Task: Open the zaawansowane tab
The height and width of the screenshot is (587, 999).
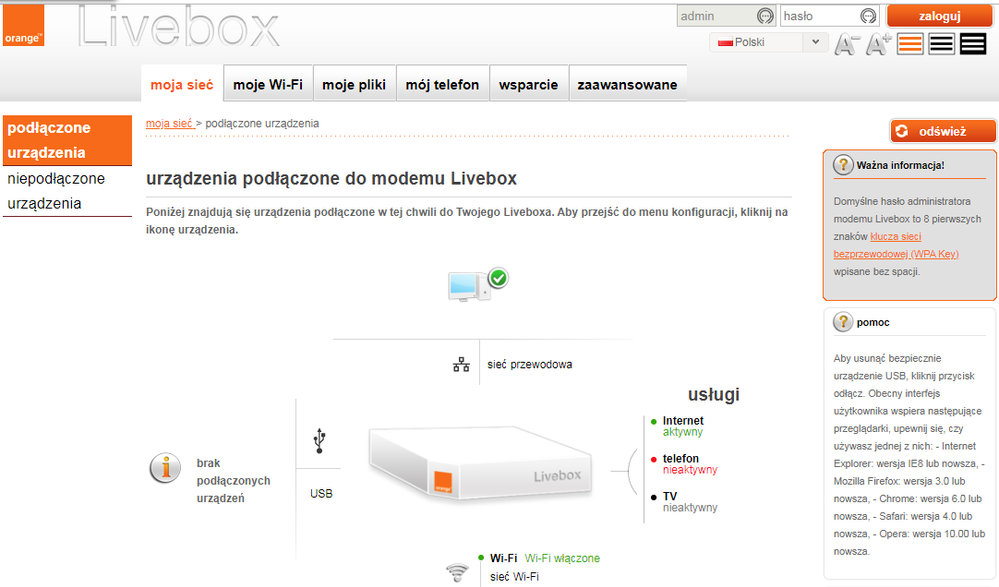Action: coord(627,84)
